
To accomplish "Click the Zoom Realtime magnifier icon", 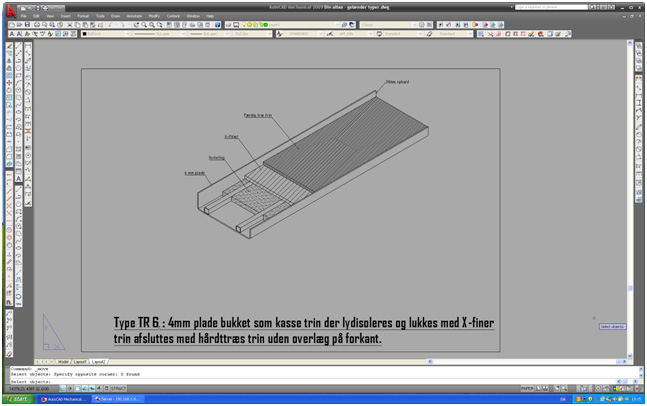I will pos(144,25).
